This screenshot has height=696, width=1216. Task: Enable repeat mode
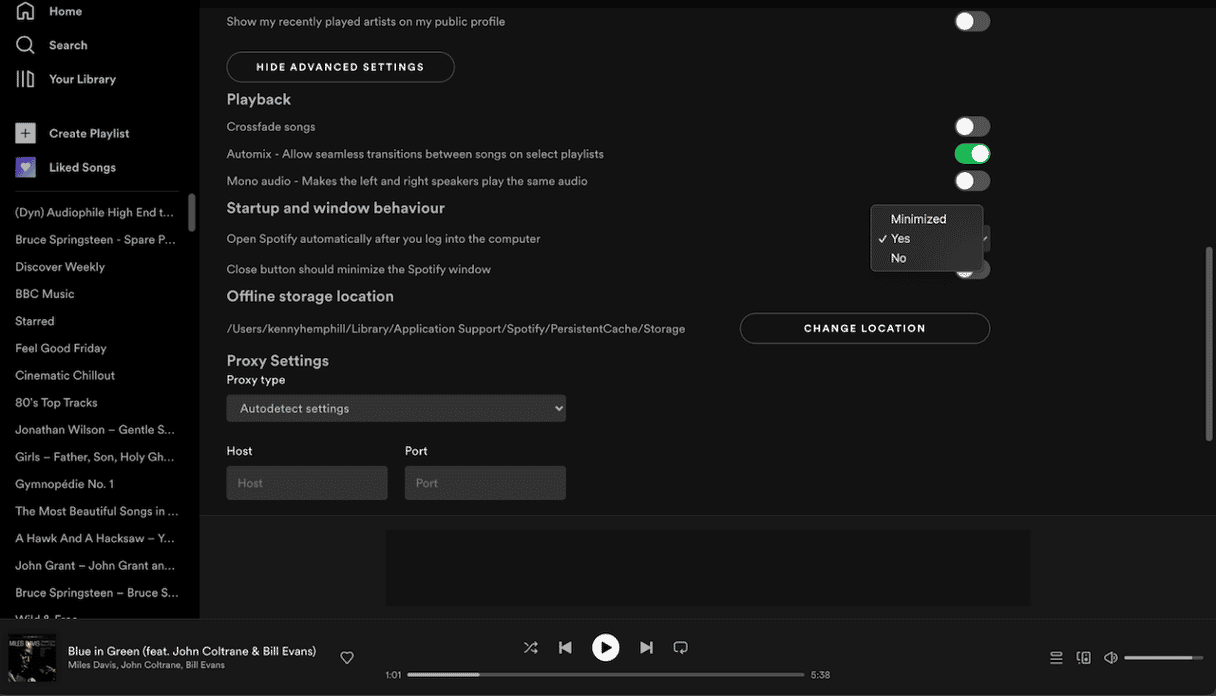pos(681,647)
